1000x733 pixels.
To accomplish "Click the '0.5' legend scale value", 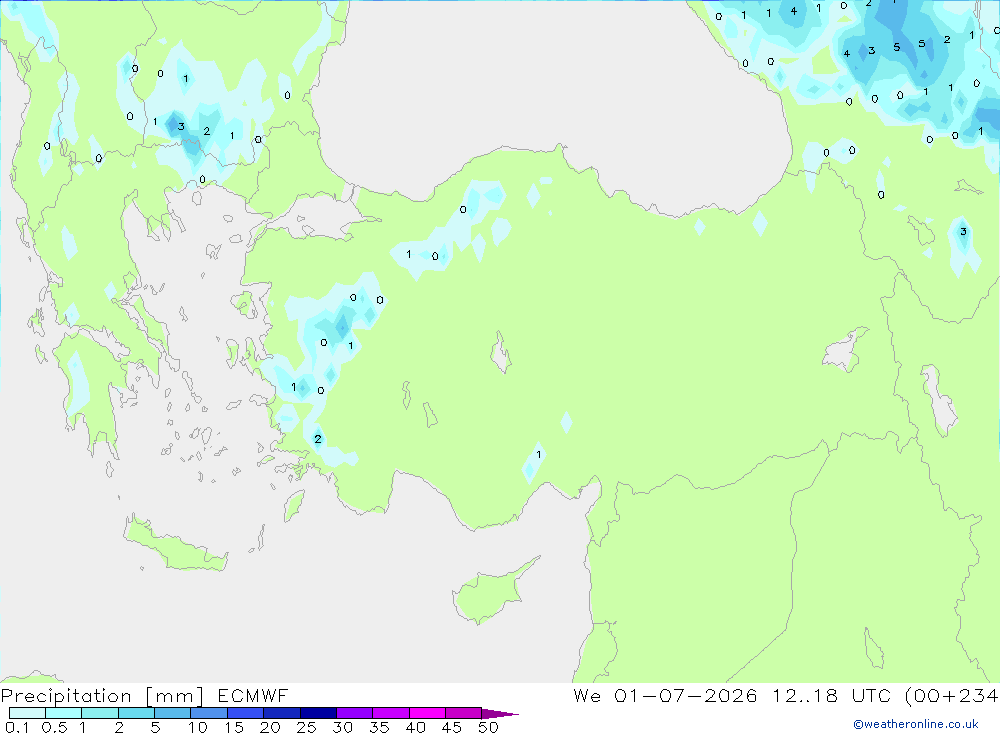I will [54, 727].
